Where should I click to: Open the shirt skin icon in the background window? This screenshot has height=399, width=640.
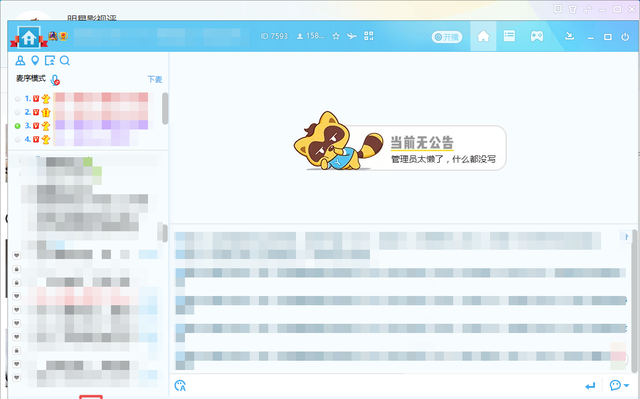(x=573, y=9)
